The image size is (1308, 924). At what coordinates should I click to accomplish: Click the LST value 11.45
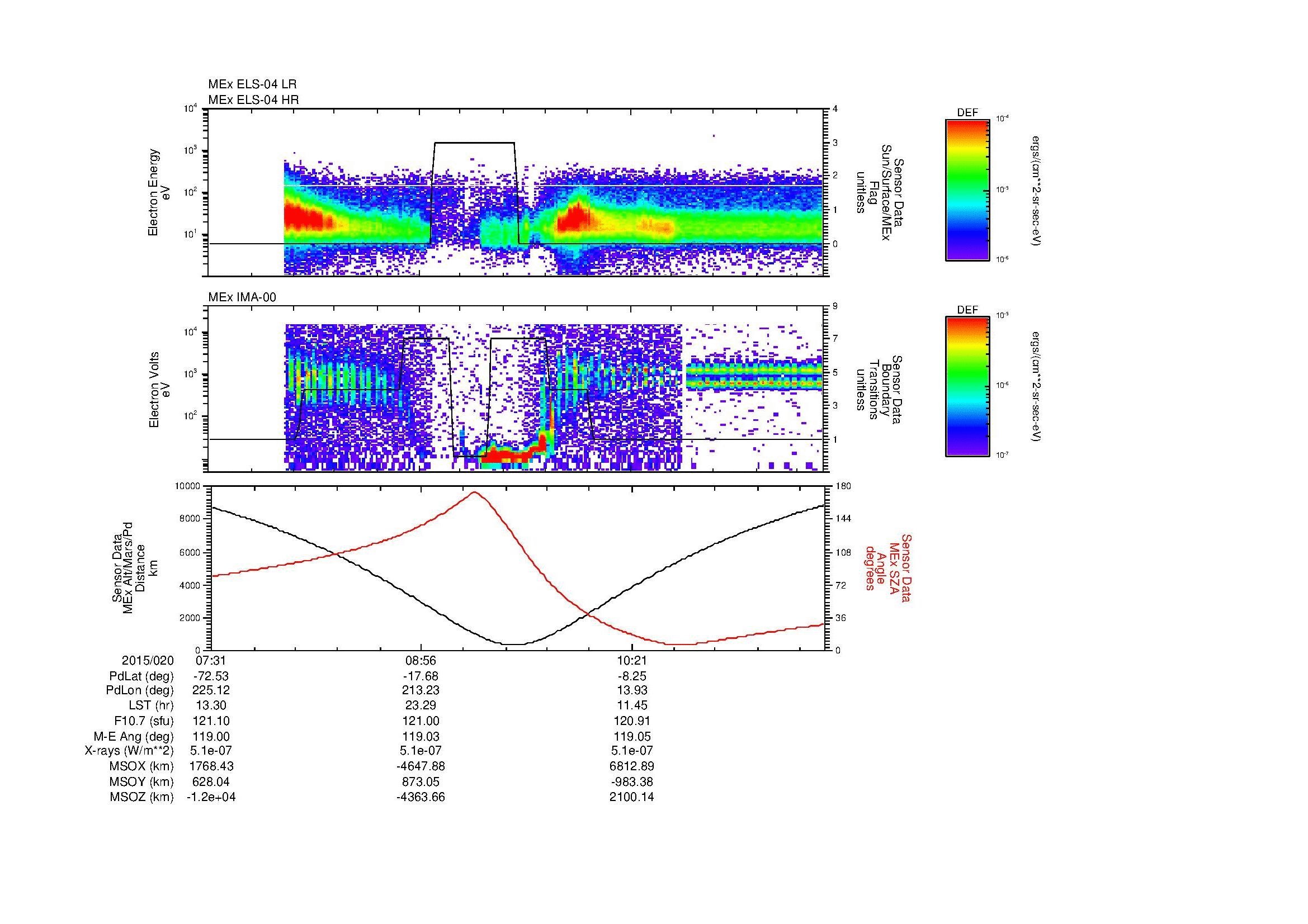[632, 705]
